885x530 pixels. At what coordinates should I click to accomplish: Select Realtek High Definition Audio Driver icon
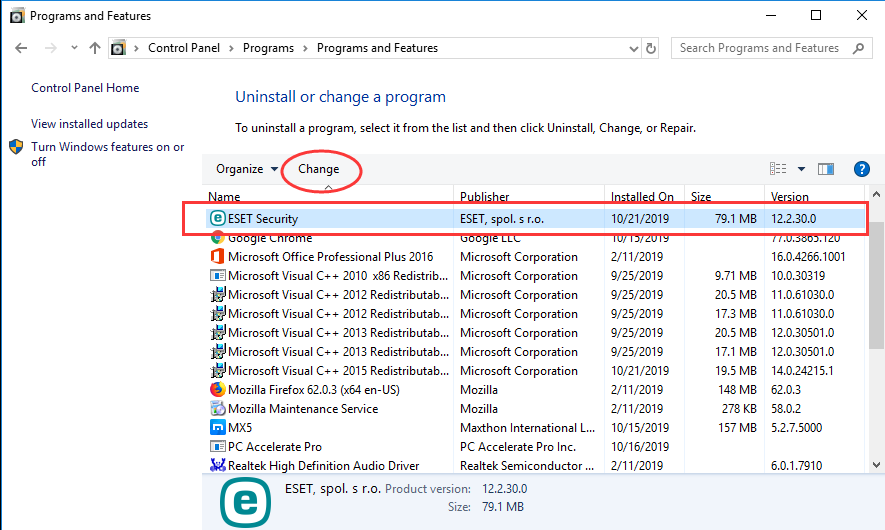(x=217, y=465)
